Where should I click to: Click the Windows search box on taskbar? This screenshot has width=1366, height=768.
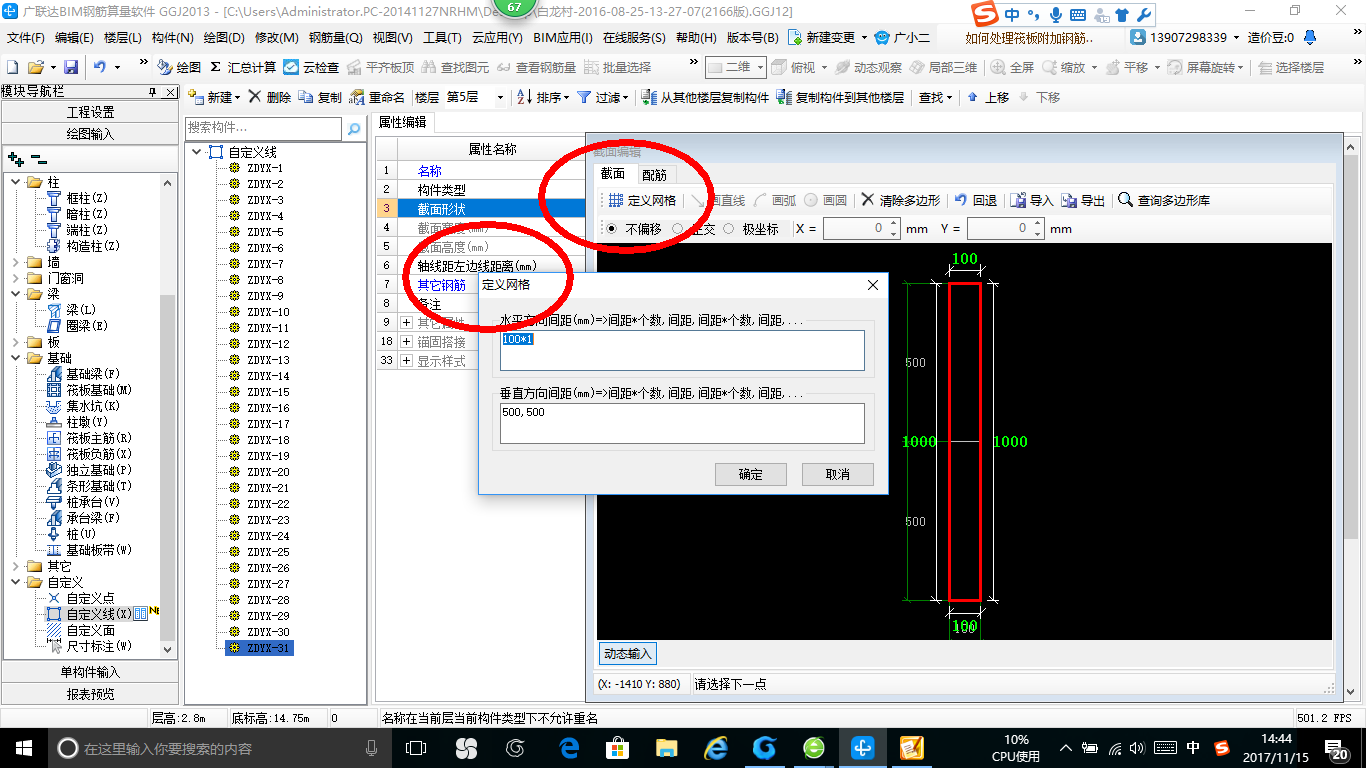pyautogui.click(x=218, y=748)
